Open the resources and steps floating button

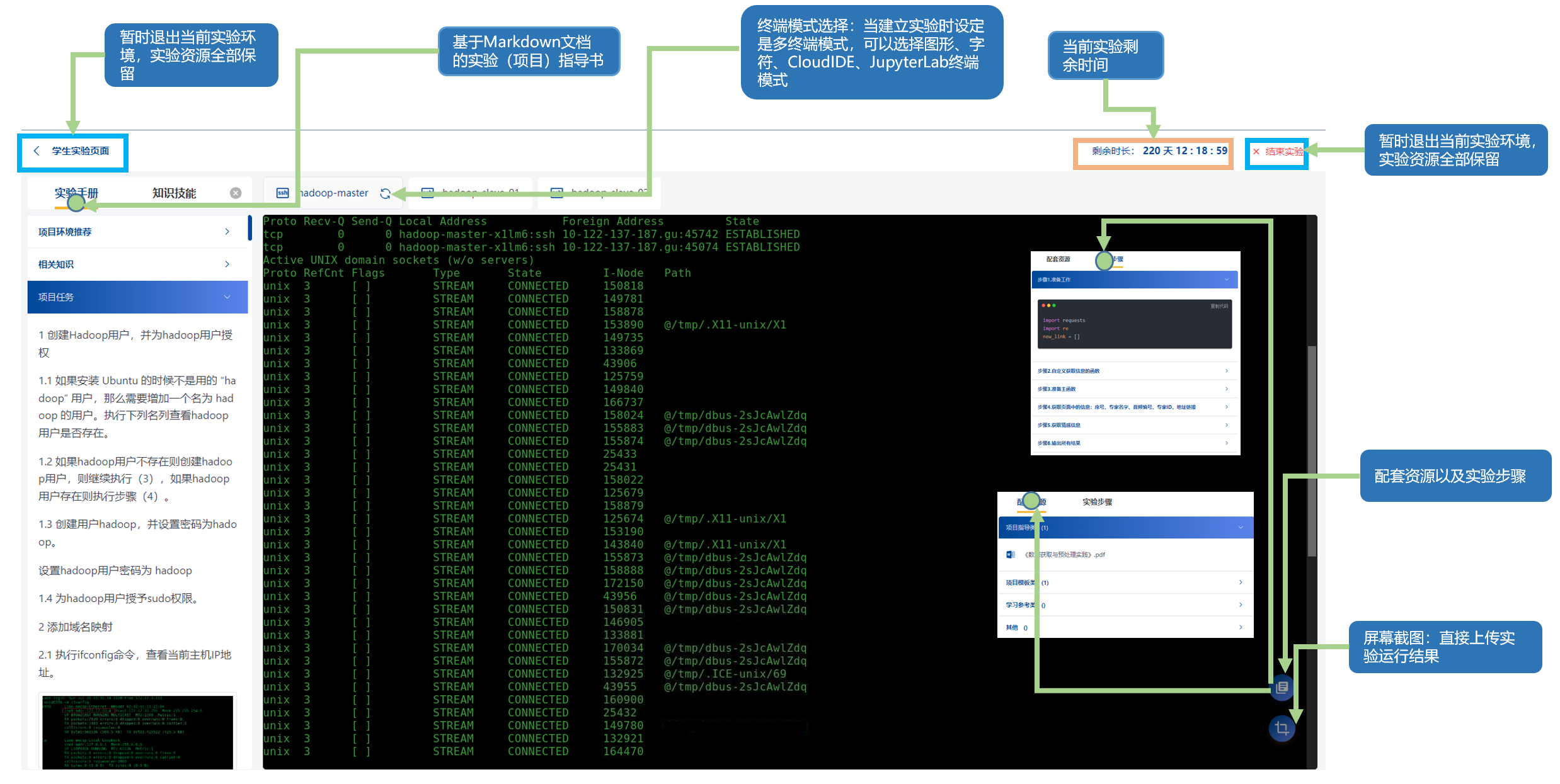tap(1282, 688)
